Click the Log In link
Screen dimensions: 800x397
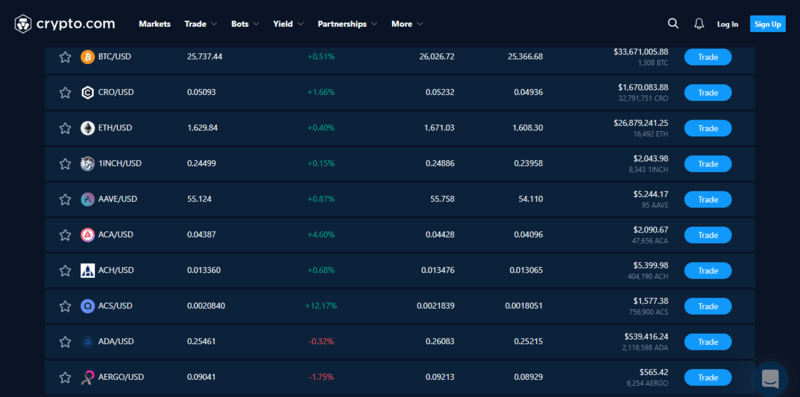(728, 24)
